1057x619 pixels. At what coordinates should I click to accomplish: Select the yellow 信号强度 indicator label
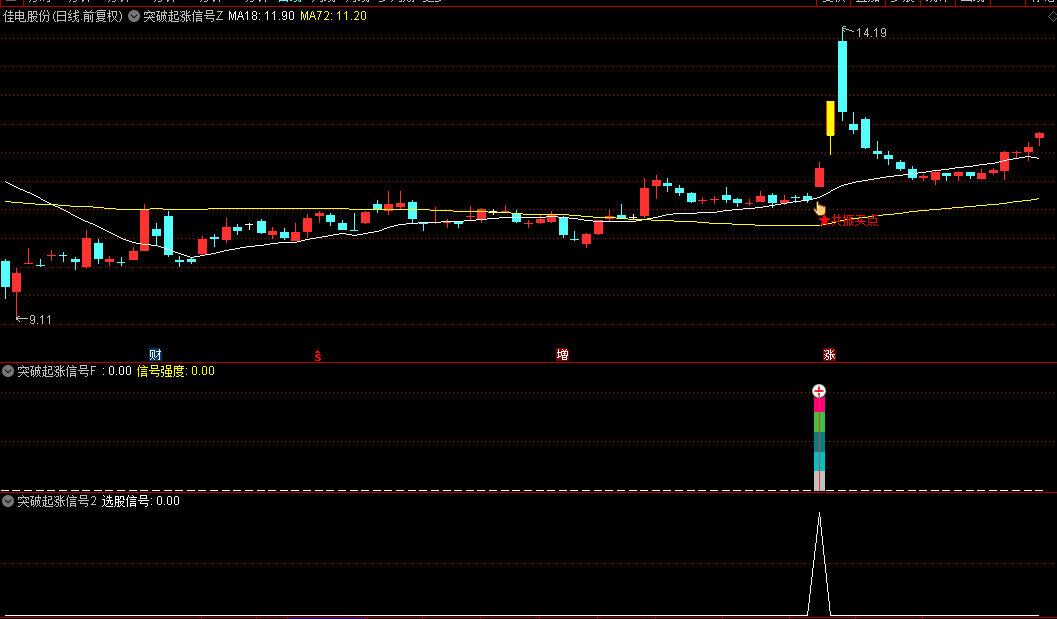[175, 371]
